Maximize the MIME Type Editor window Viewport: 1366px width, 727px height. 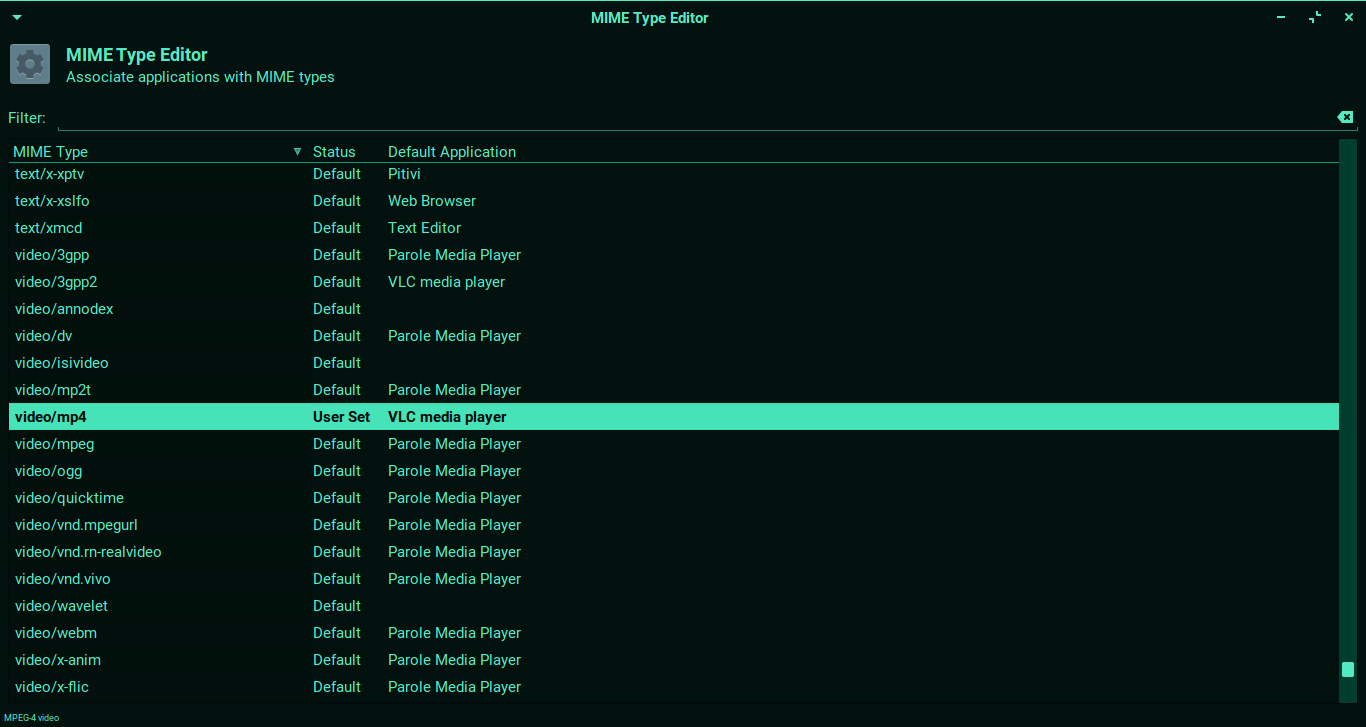[x=1314, y=18]
